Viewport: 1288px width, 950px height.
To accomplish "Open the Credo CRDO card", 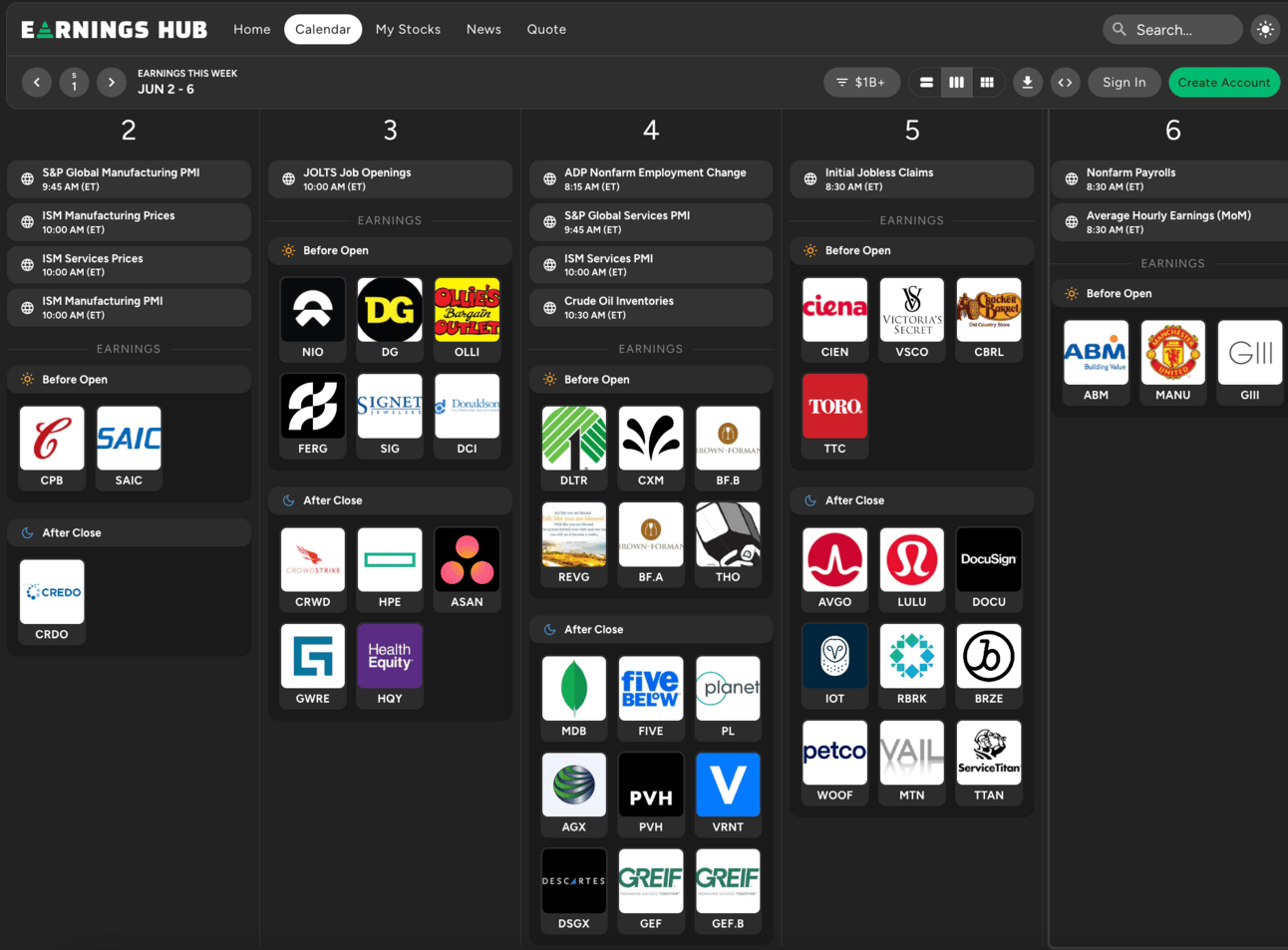I will point(52,601).
